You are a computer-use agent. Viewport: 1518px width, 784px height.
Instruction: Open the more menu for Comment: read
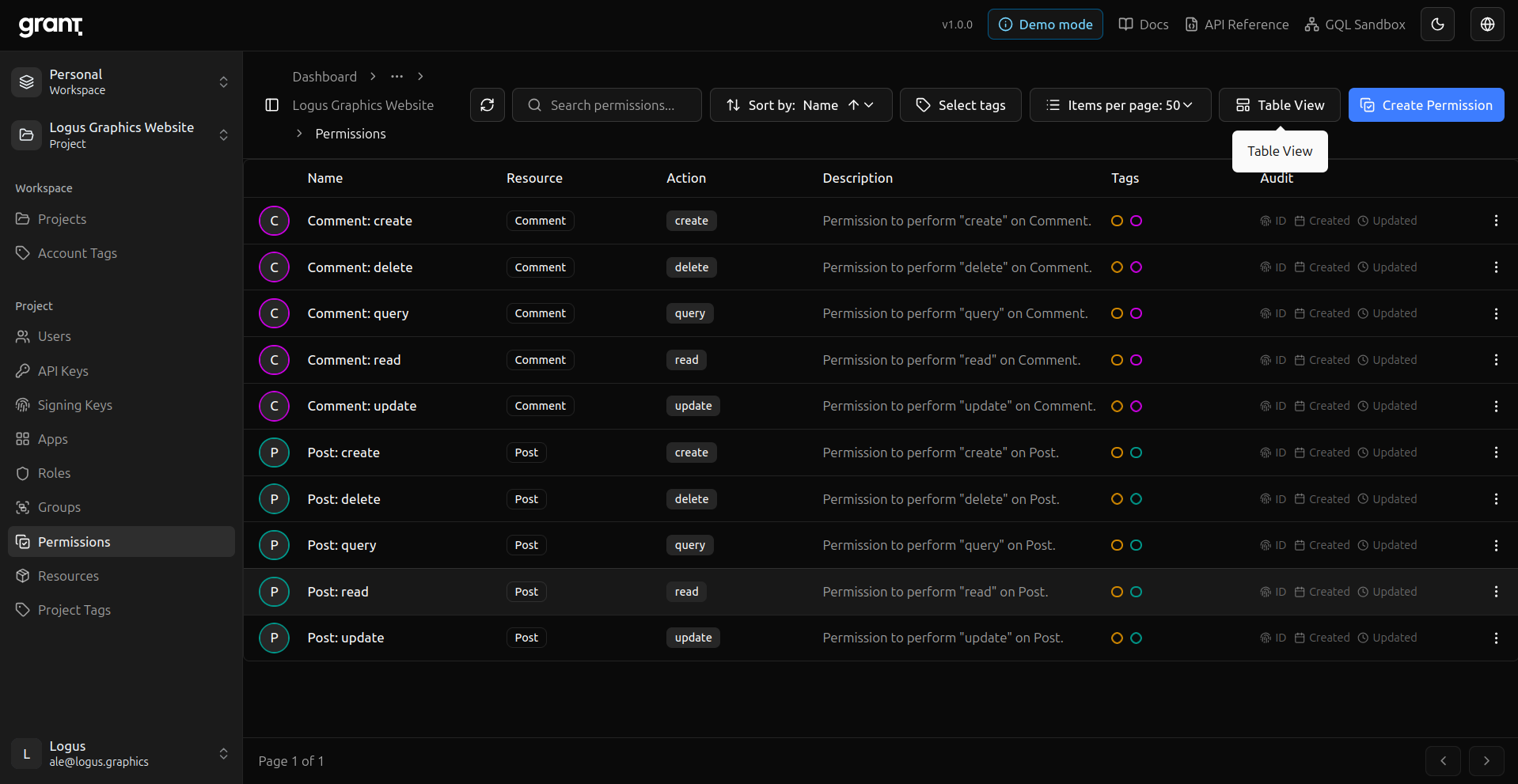pyautogui.click(x=1496, y=360)
